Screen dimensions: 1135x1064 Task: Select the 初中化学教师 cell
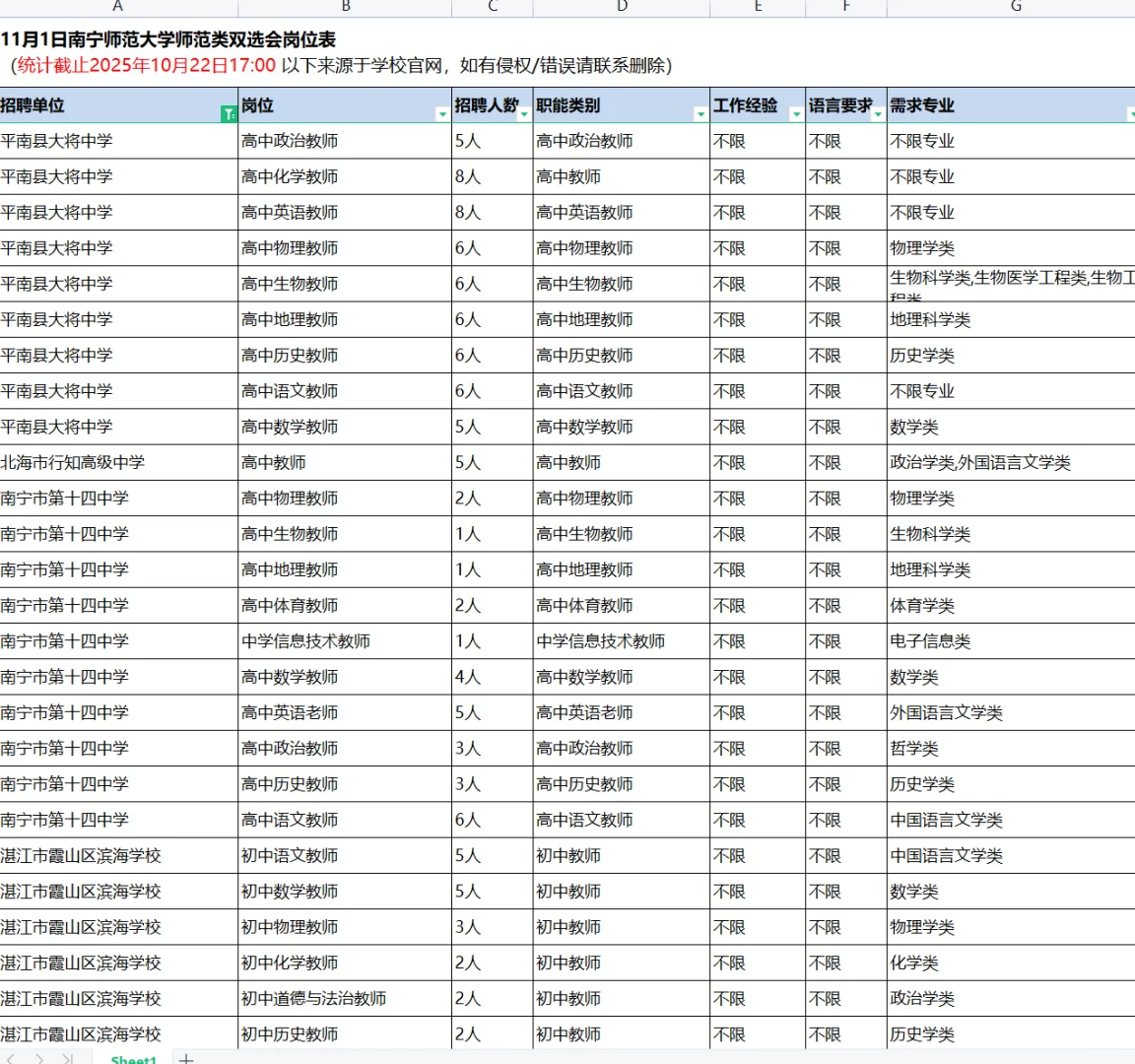345,963
